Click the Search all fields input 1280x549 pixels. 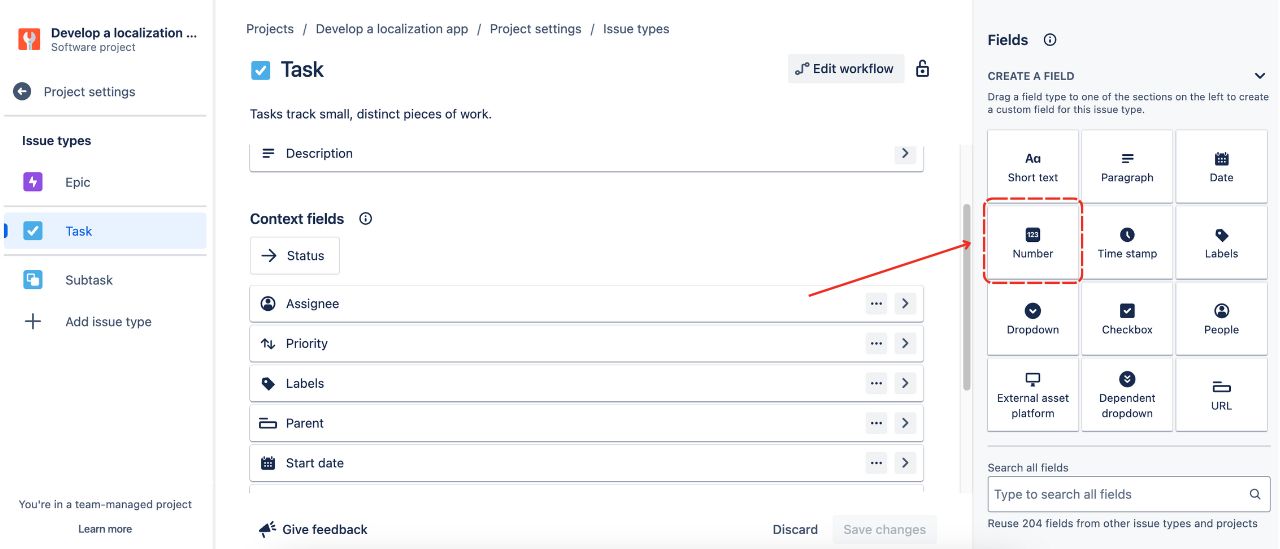[x=1119, y=494]
